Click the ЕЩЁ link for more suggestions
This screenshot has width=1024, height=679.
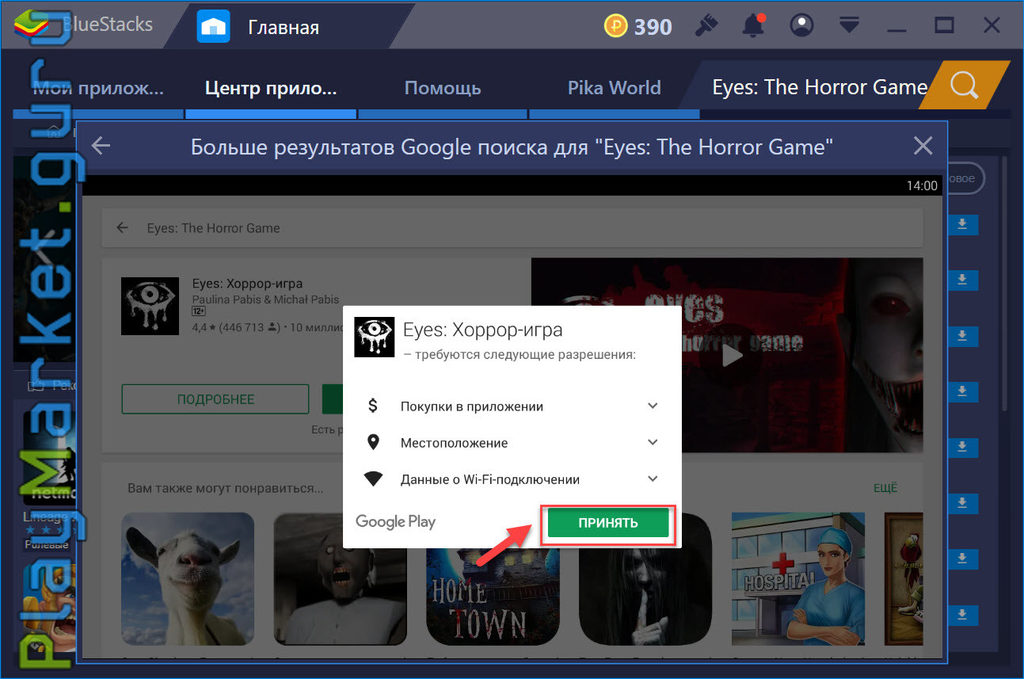tap(886, 488)
